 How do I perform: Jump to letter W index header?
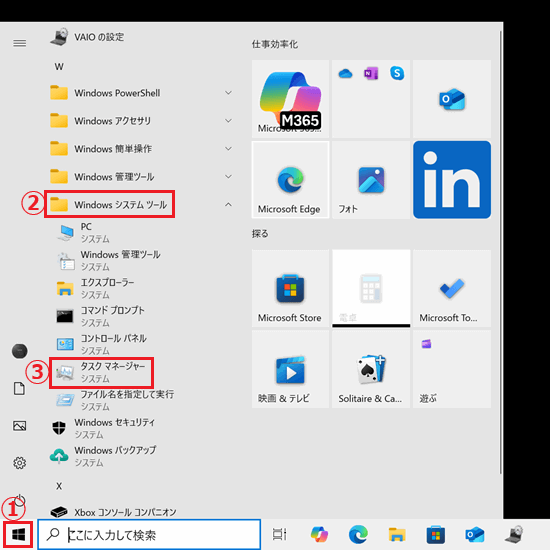pos(59,67)
